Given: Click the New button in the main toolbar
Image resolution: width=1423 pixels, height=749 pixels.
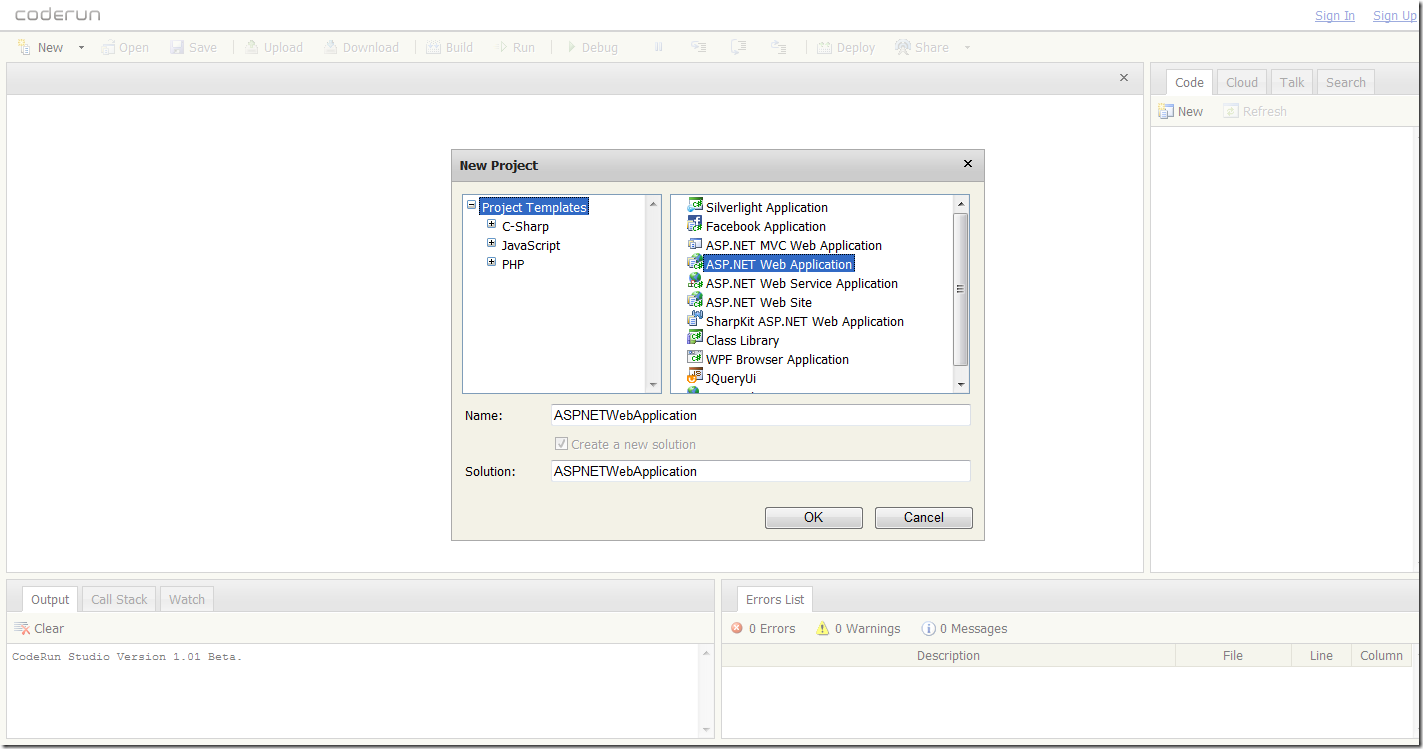Looking at the screenshot, I should point(40,47).
